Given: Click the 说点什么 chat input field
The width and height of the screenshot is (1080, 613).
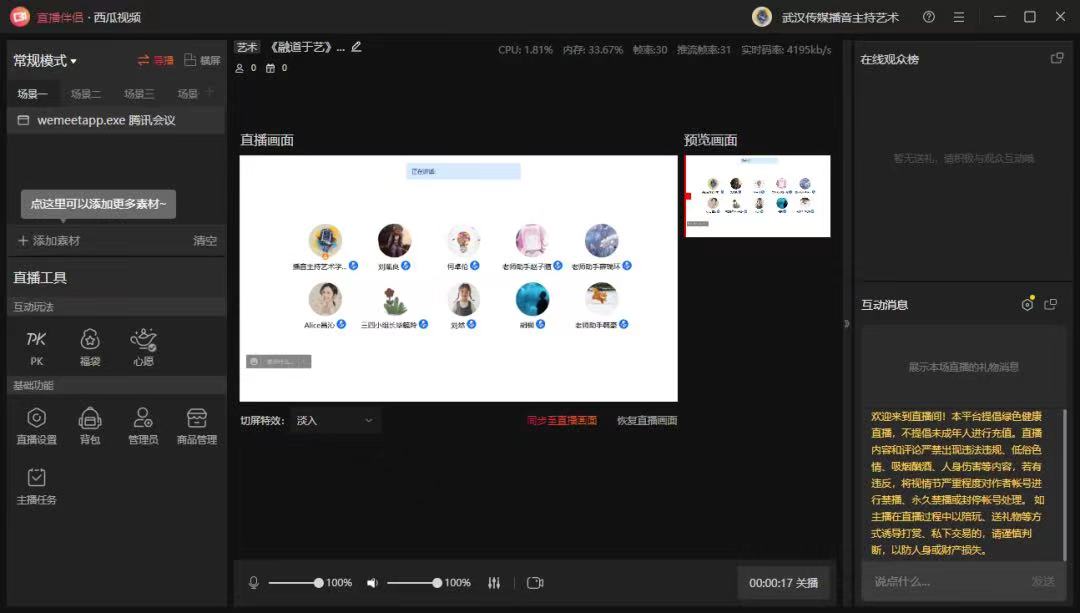Looking at the screenshot, I should pyautogui.click(x=940, y=581).
